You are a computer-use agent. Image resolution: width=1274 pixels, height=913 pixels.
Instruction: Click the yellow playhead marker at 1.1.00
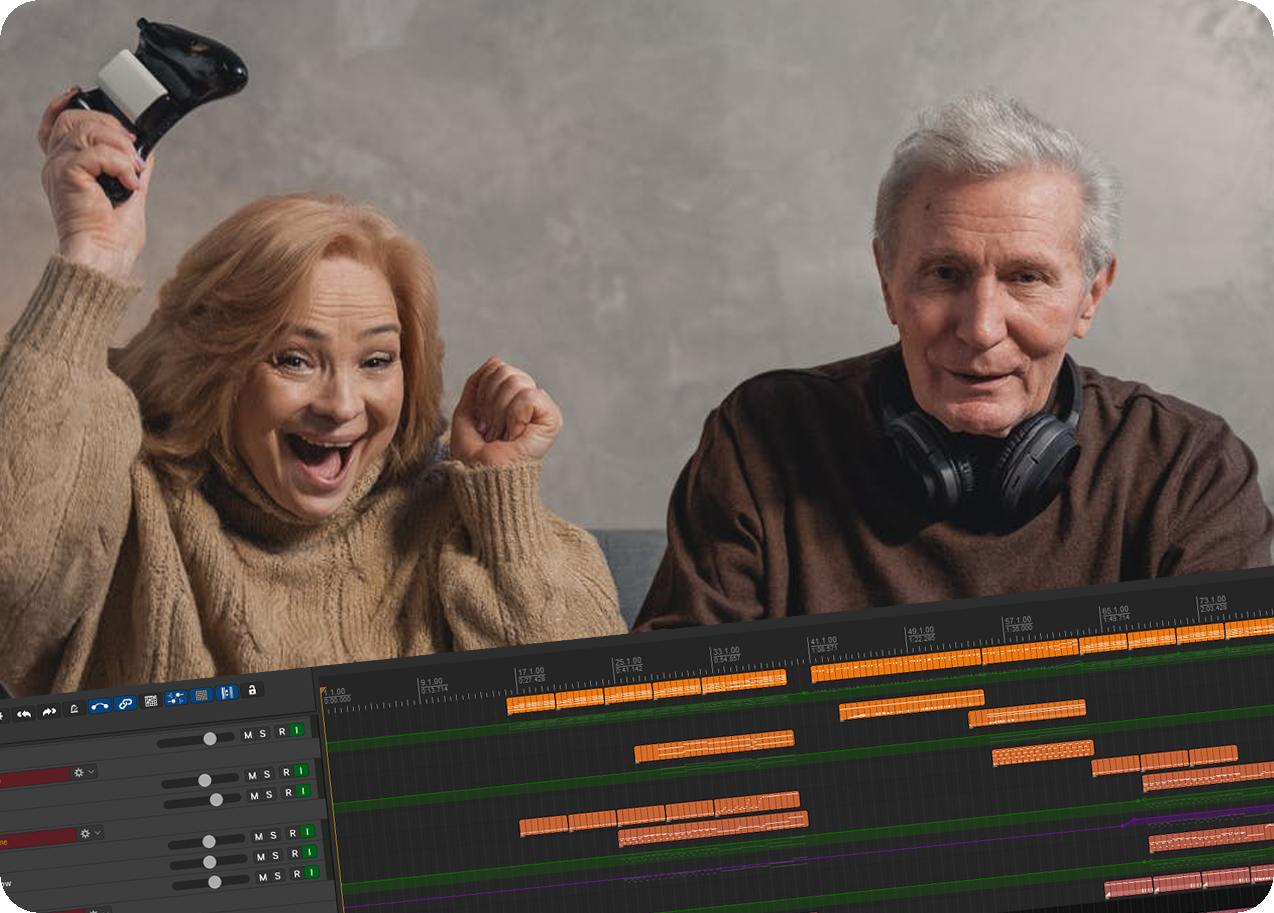tap(323, 690)
